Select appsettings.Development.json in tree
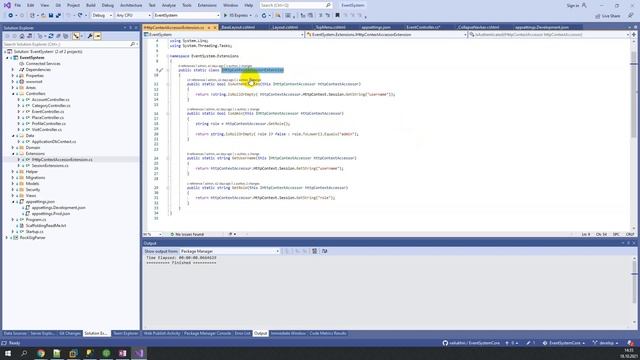 pos(58,208)
